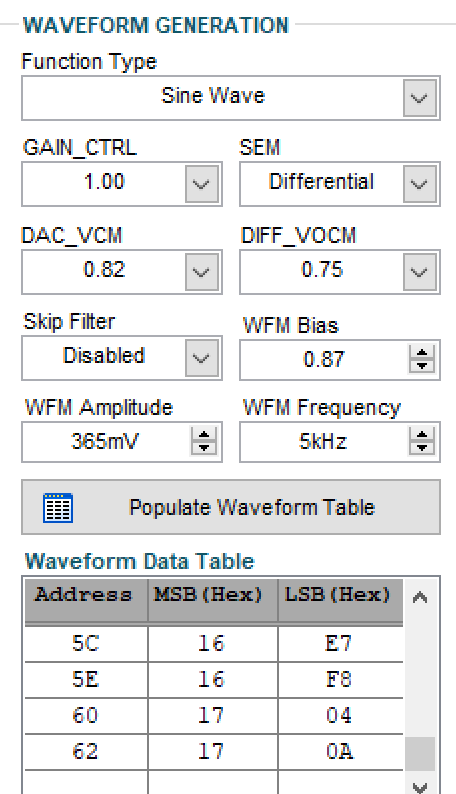Expand the GAIN_CTRL dropdown
The width and height of the screenshot is (456, 794).
pos(201,184)
